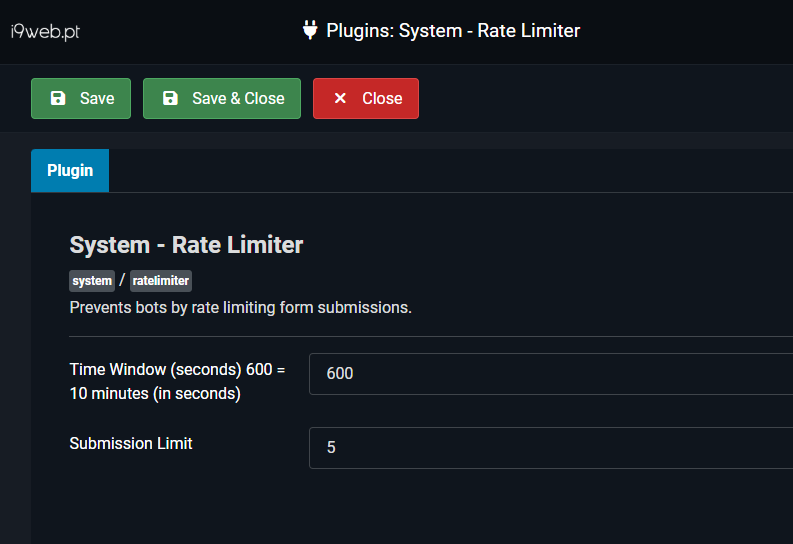Click the plugin description about preventing bots
The width and height of the screenshot is (793, 544).
tap(240, 307)
